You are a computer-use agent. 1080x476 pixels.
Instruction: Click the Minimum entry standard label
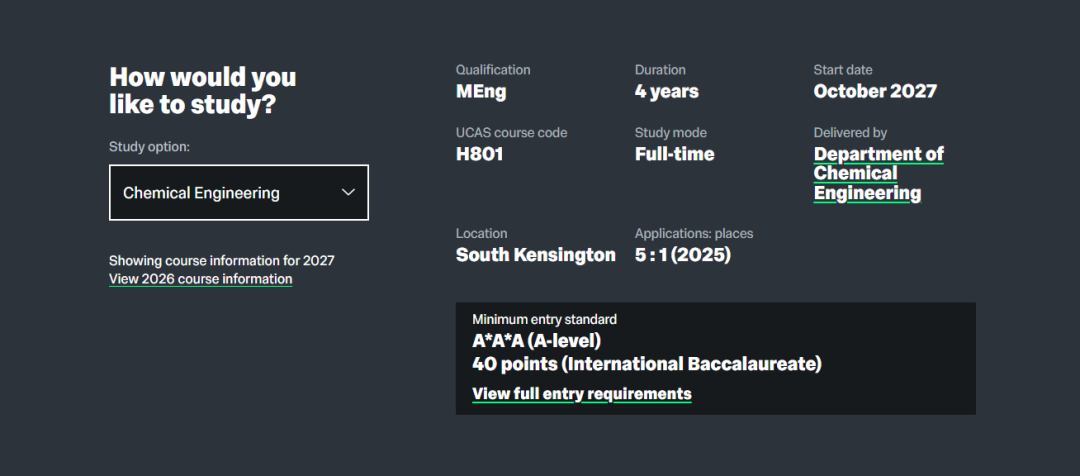(544, 319)
